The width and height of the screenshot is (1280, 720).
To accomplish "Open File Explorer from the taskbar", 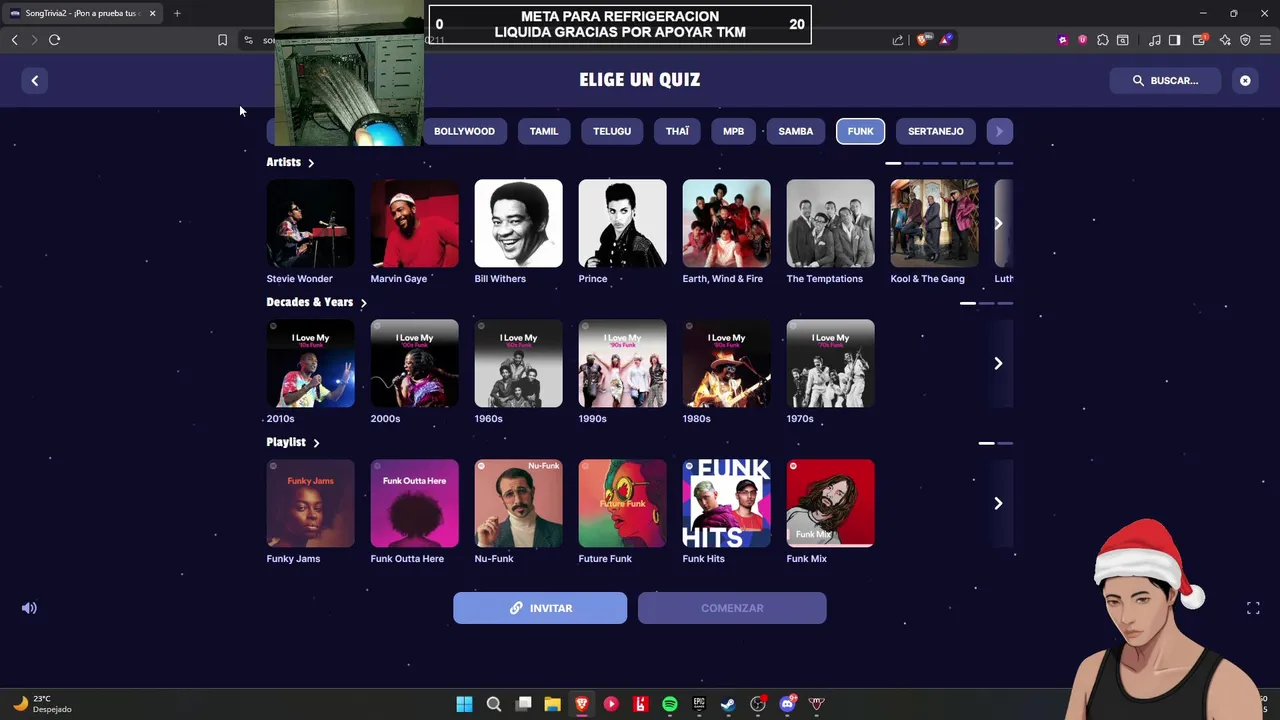I will pos(552,704).
